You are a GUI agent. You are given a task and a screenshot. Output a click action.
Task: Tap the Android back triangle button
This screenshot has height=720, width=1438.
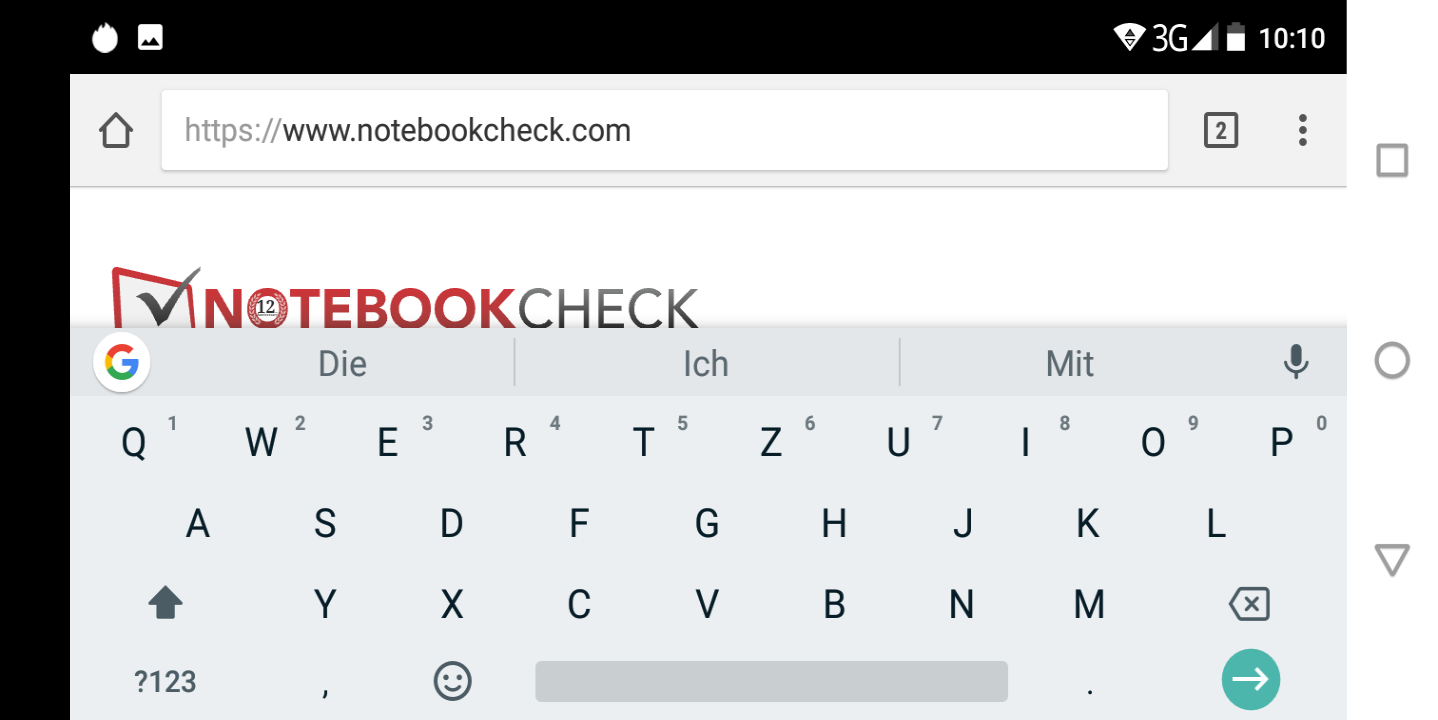tap(1392, 560)
